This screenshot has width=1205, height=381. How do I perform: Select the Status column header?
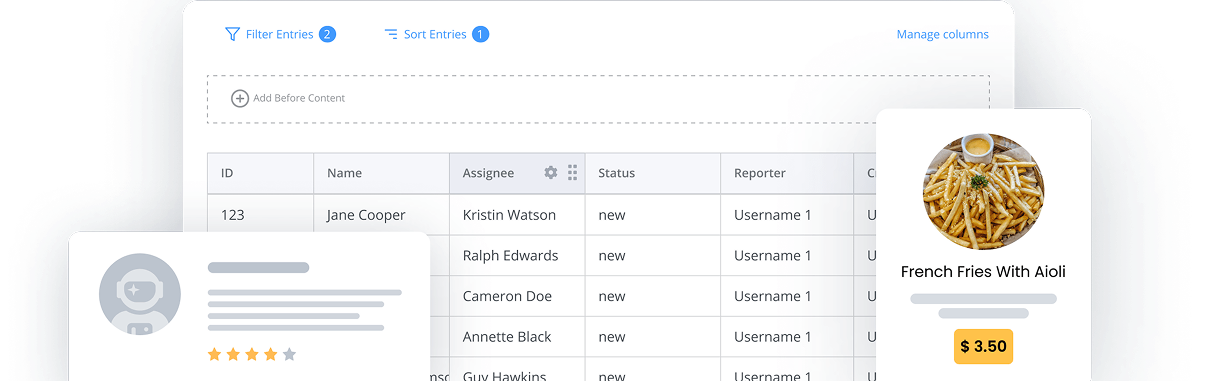click(653, 173)
